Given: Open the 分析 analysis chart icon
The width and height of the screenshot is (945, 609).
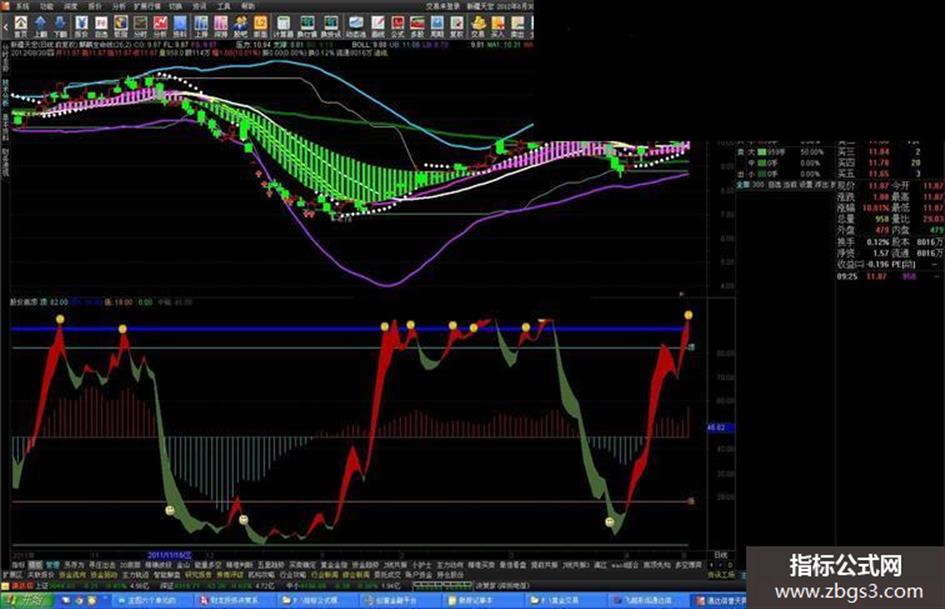Looking at the screenshot, I should pos(160,26).
